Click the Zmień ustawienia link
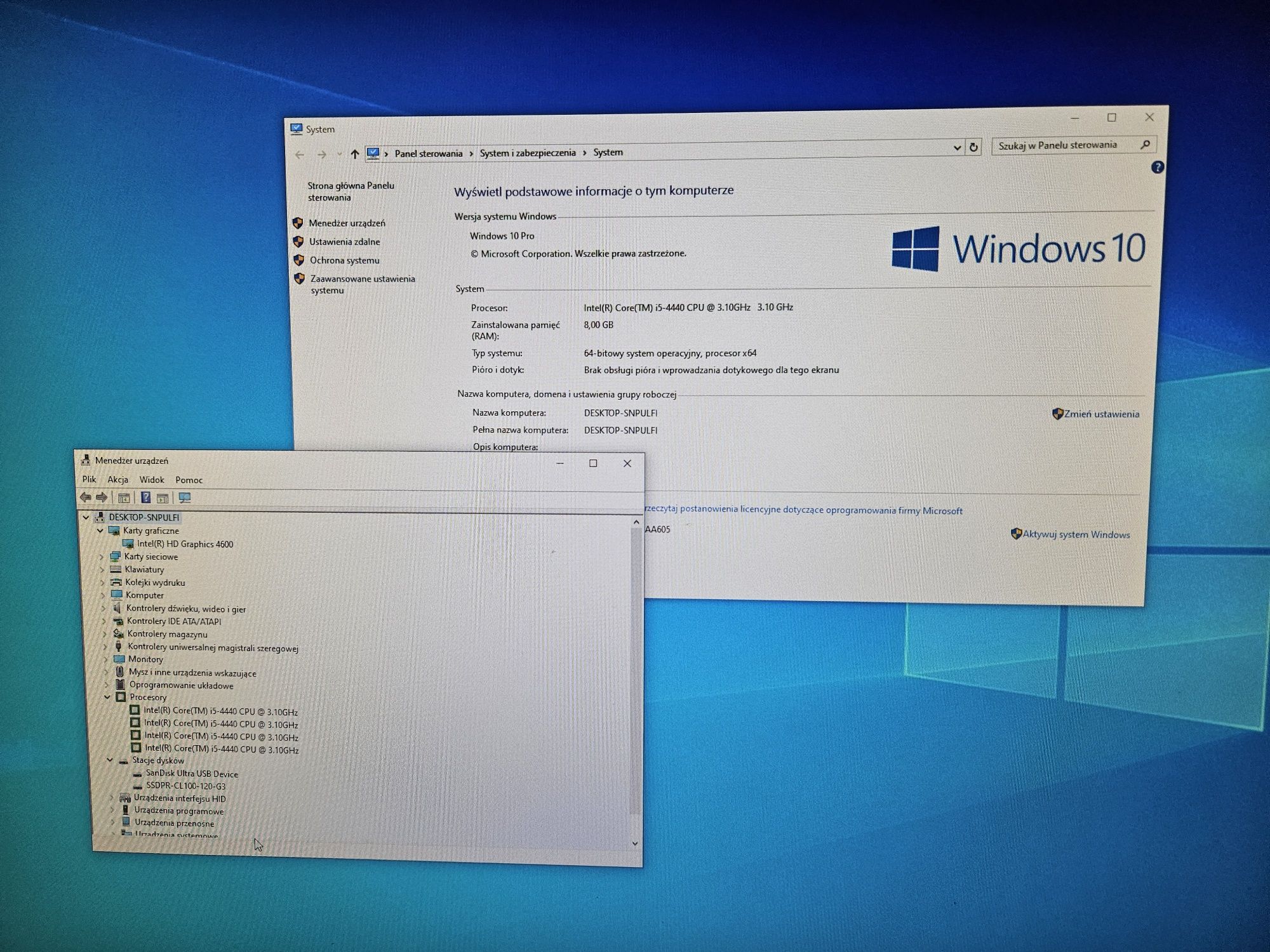Viewport: 1270px width, 952px height. 1102,414
